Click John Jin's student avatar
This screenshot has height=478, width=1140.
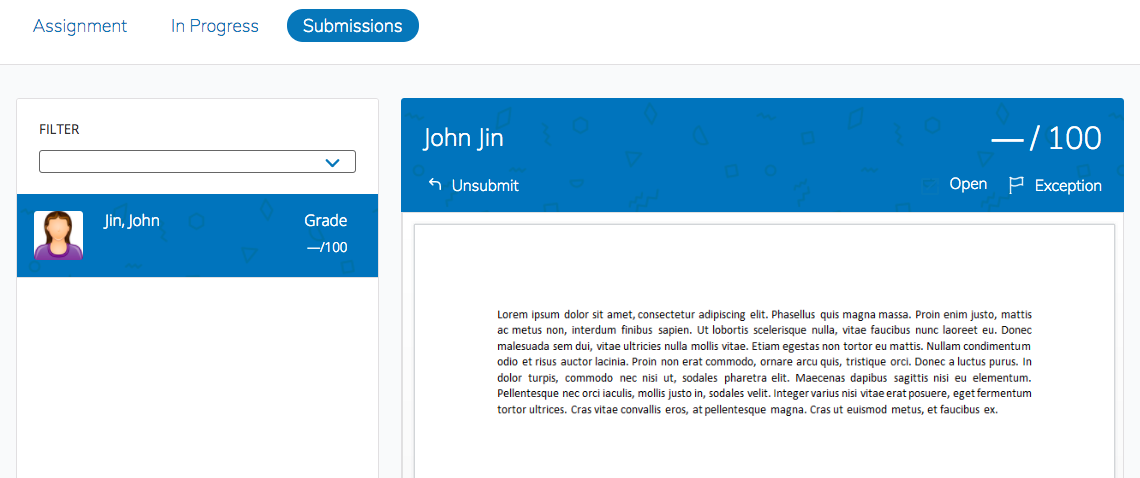[x=58, y=235]
